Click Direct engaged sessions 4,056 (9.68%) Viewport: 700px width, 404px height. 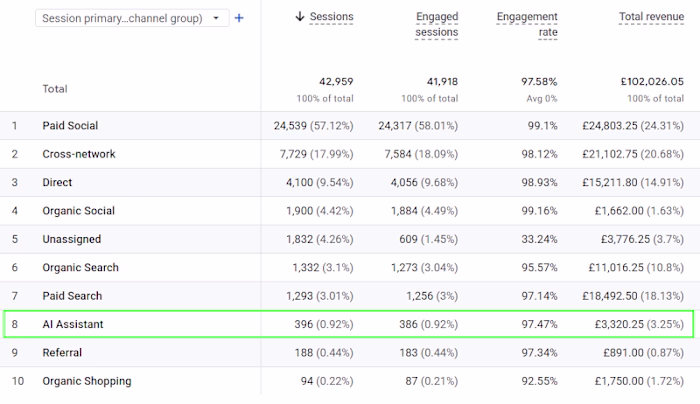tap(425, 183)
